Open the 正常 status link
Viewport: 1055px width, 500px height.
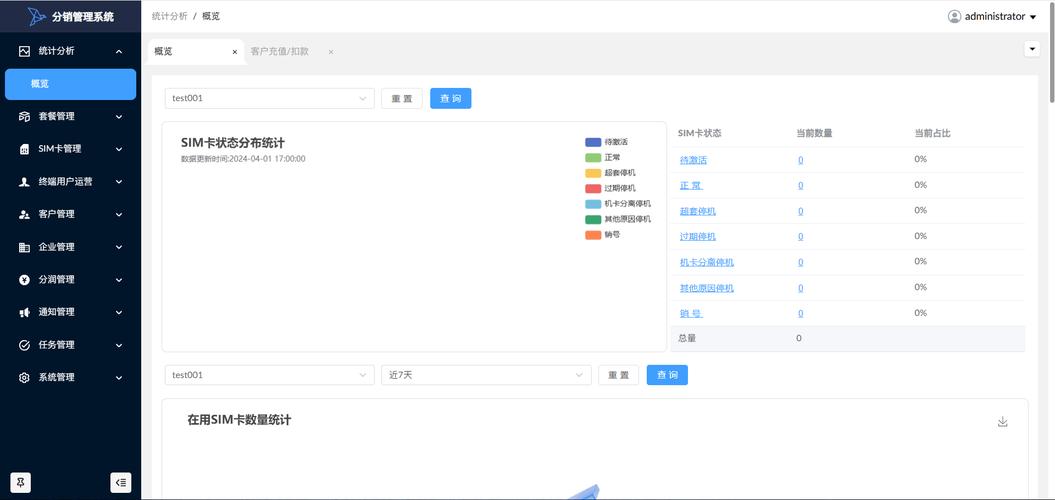(x=691, y=186)
